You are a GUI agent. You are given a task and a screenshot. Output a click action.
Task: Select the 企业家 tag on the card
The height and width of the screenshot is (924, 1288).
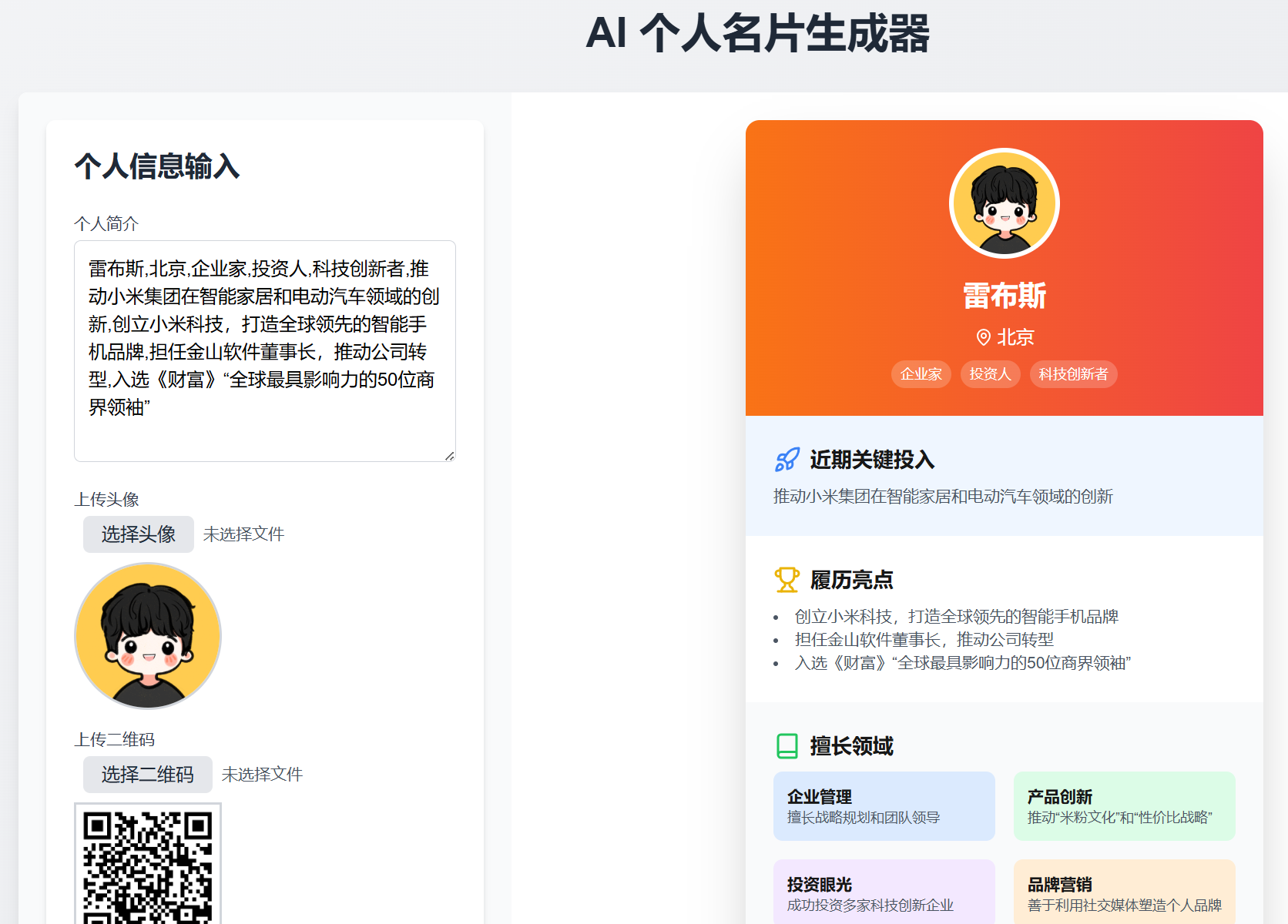921,374
